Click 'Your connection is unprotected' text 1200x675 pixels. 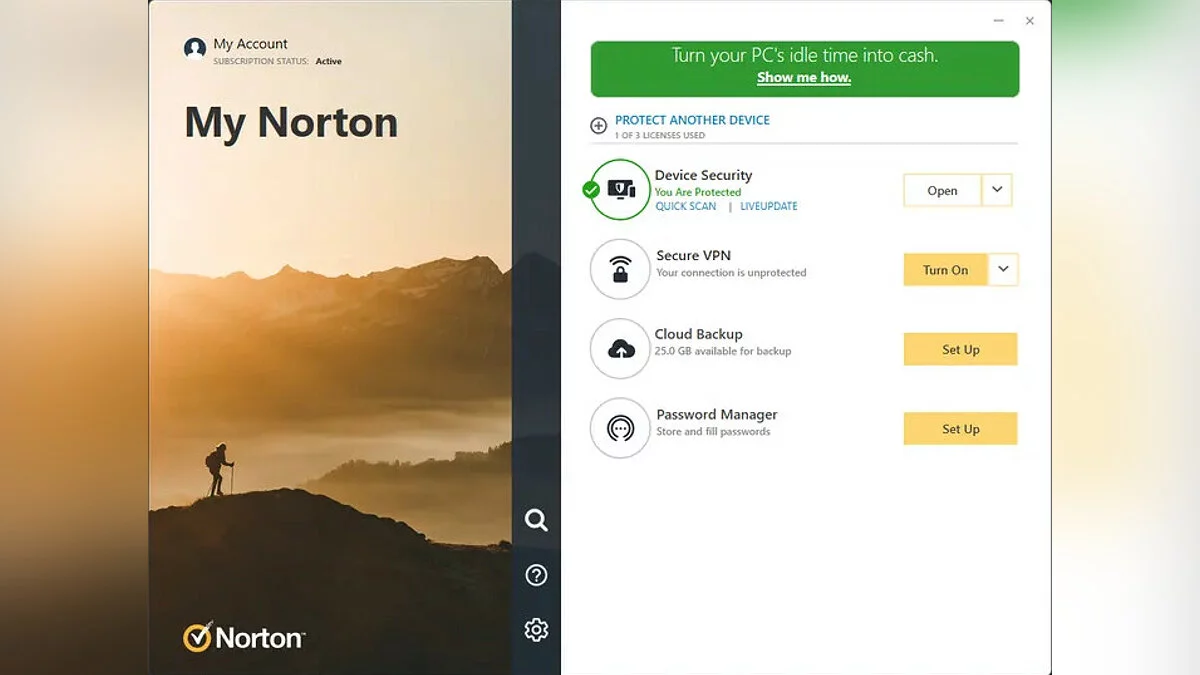point(731,272)
